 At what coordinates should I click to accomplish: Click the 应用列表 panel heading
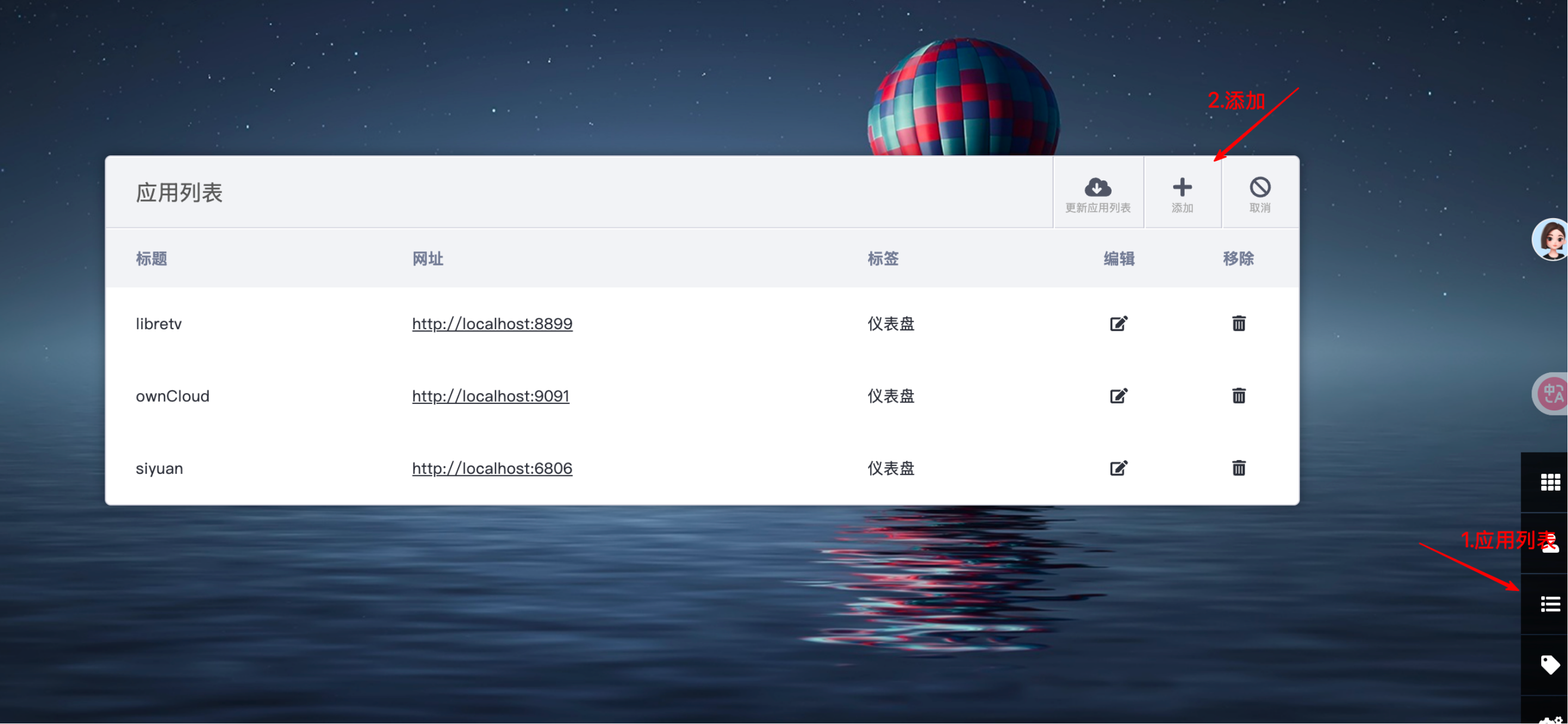179,192
